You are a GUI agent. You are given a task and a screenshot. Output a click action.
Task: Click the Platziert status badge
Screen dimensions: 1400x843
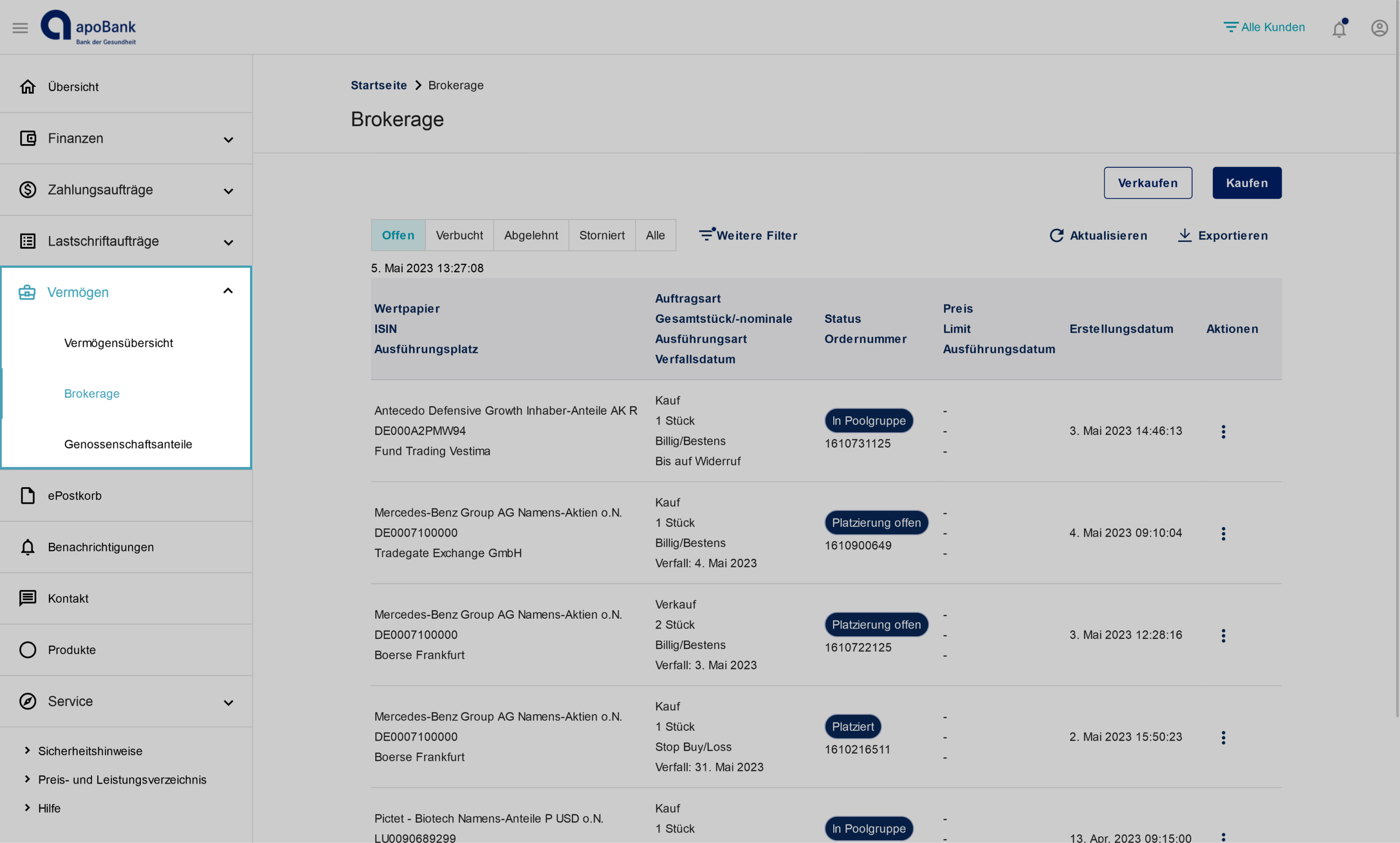pyautogui.click(x=853, y=727)
